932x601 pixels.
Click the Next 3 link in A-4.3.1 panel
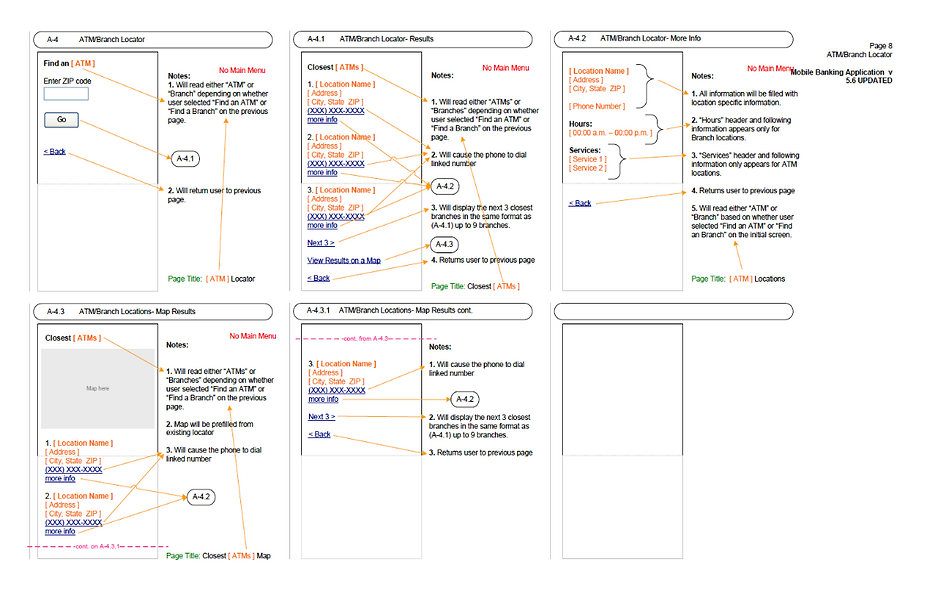tap(322, 417)
